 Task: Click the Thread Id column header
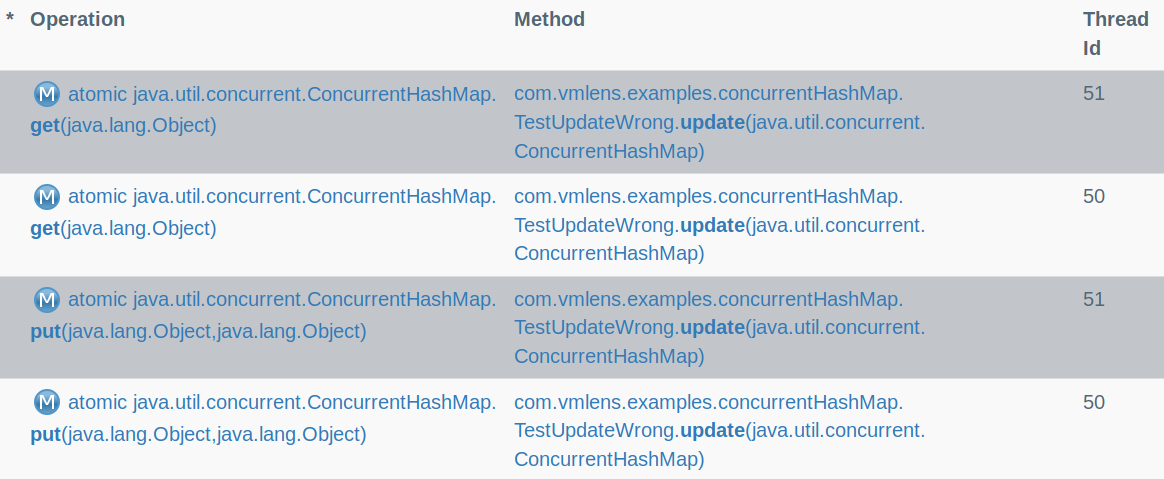pos(1116,33)
